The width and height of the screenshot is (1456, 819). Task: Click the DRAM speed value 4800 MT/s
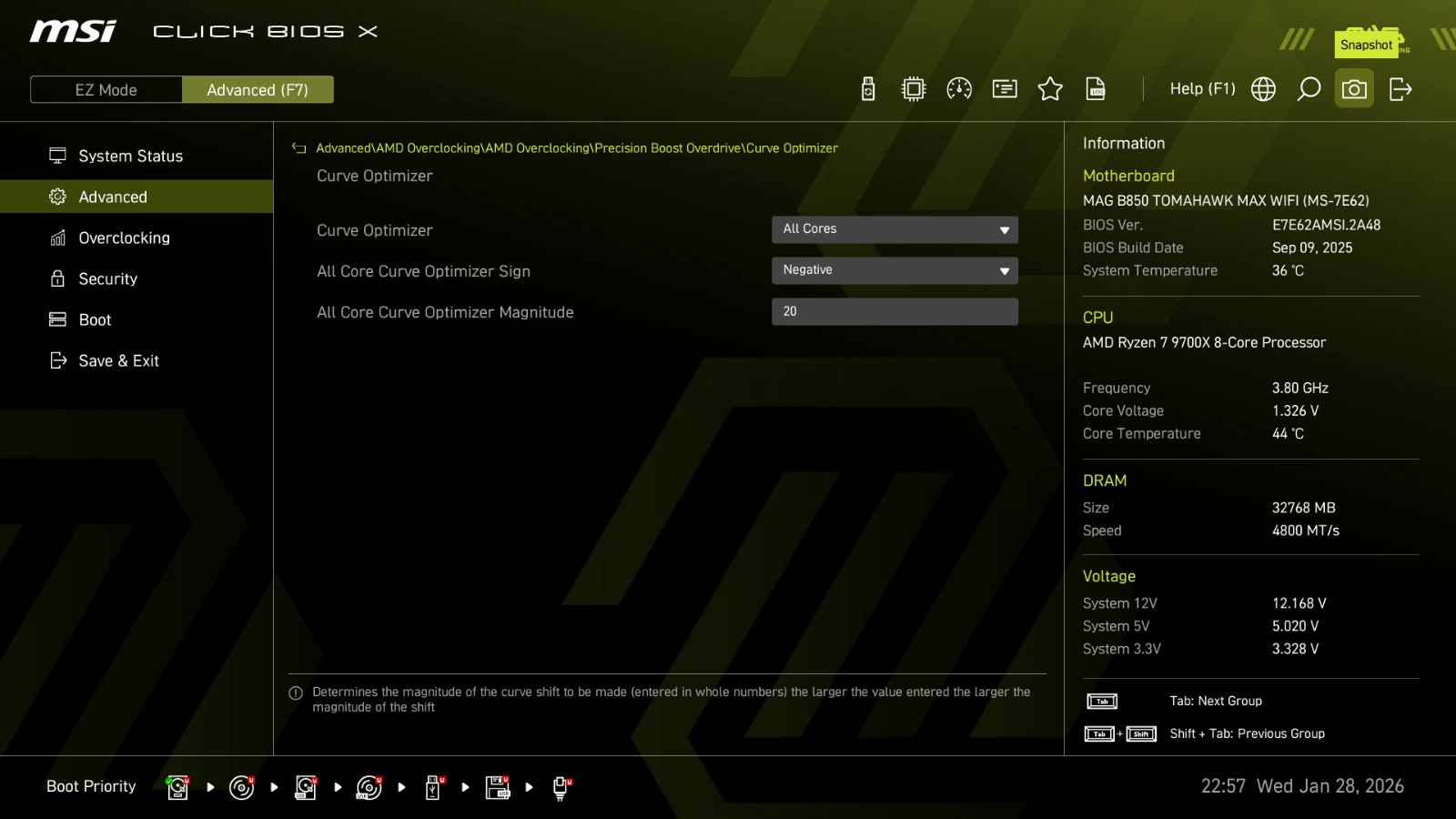(x=1305, y=531)
